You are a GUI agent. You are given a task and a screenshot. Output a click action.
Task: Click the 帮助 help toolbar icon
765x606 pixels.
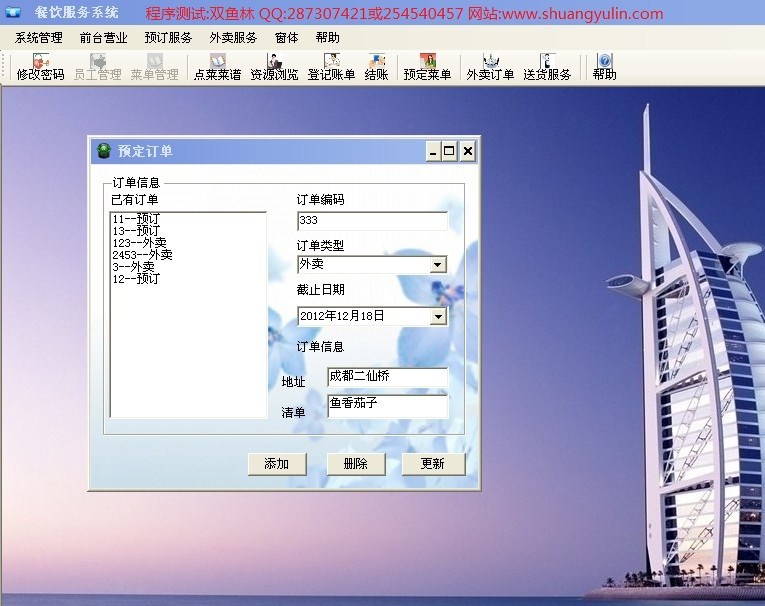[x=604, y=67]
